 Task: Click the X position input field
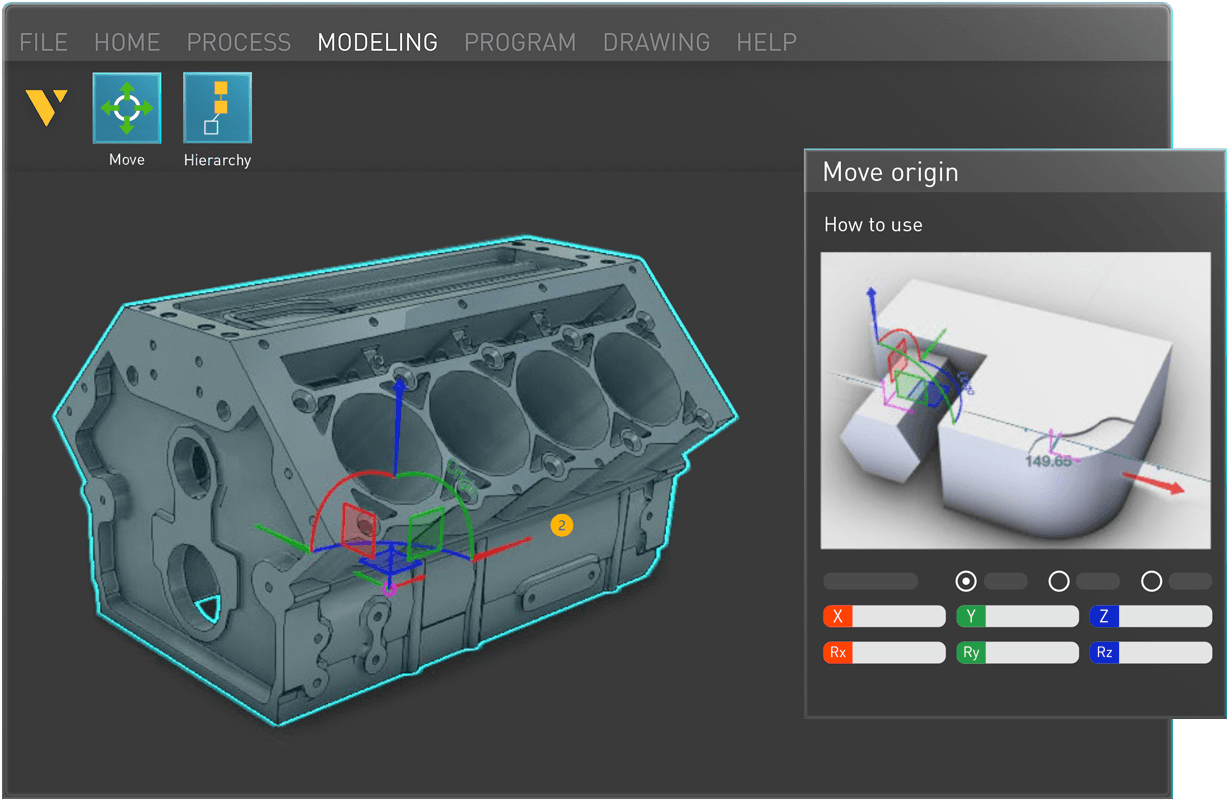pos(896,616)
